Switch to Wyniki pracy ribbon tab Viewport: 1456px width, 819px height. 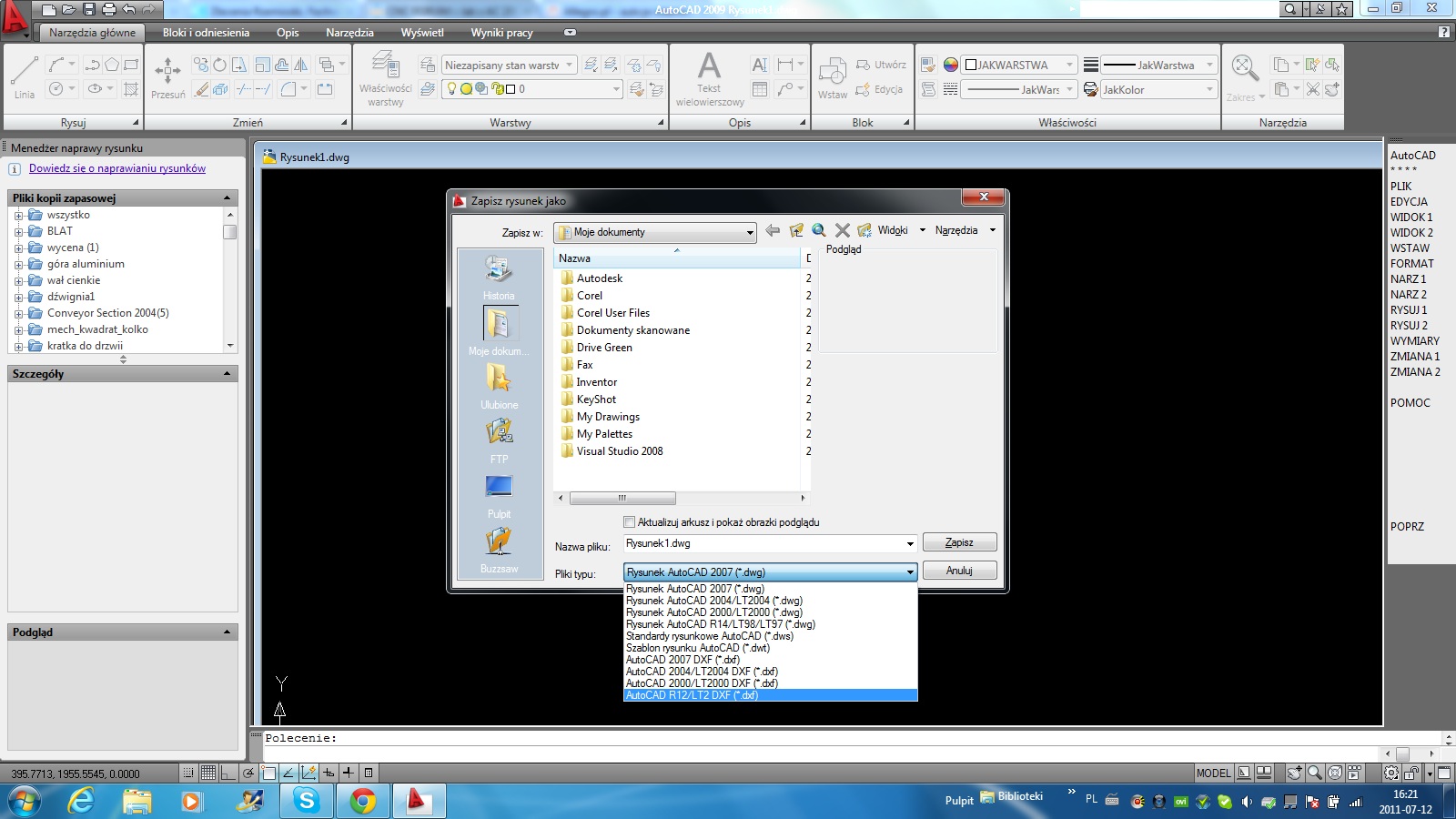pos(501,32)
